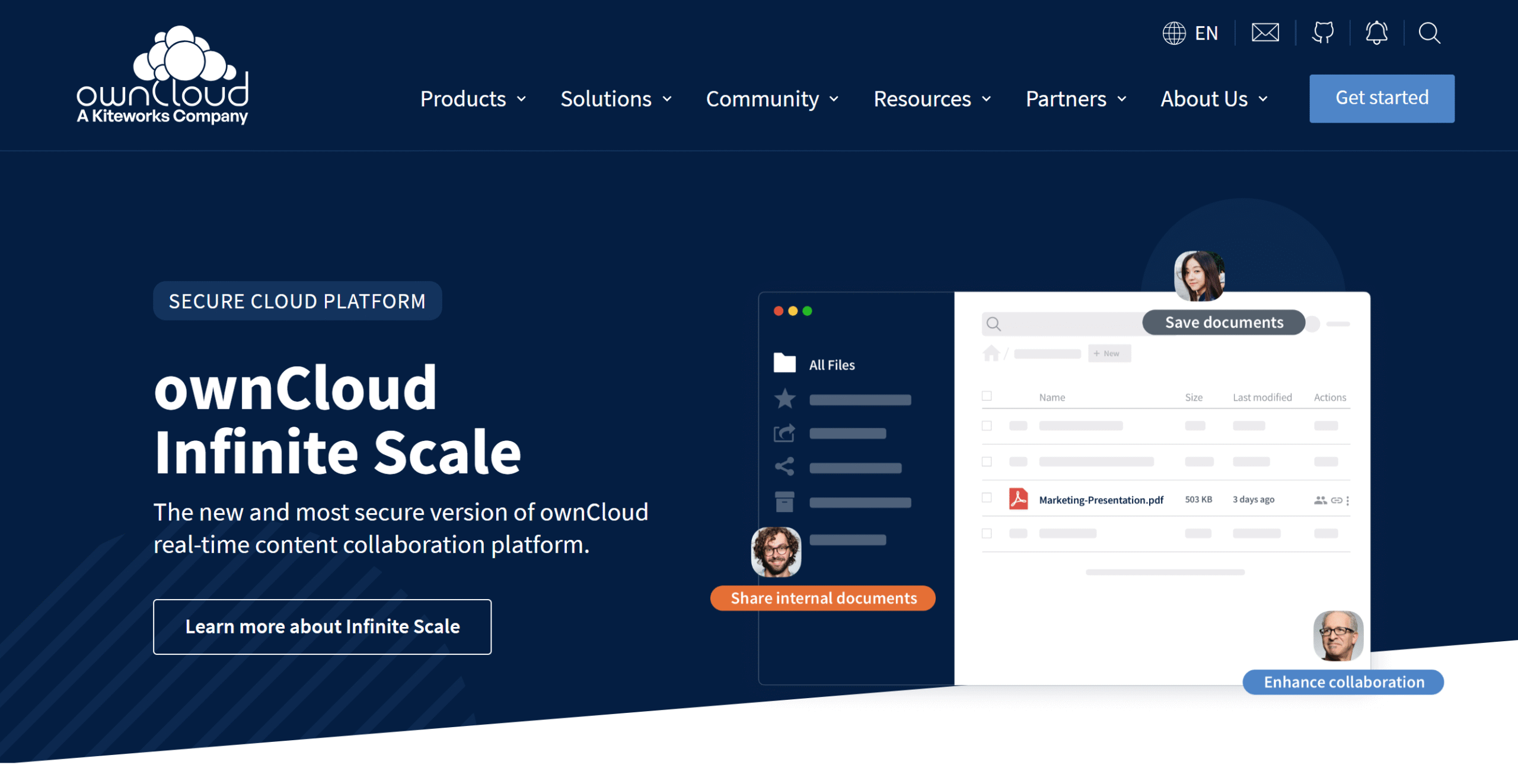Image resolution: width=1518 pixels, height=784 pixels.
Task: Open the About Us menu
Action: point(1204,99)
